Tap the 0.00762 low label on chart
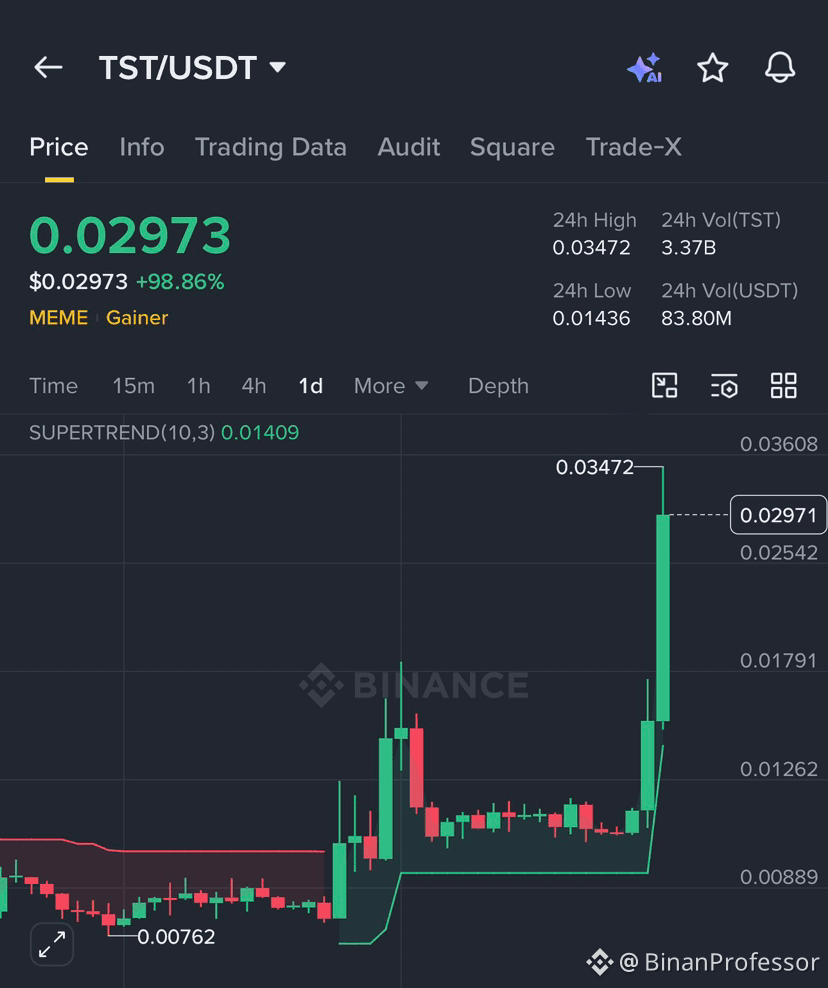828x988 pixels. point(176,937)
